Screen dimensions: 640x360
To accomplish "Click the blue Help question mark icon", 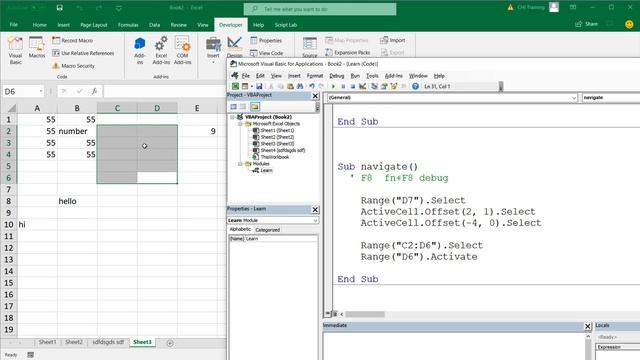I will [415, 86].
